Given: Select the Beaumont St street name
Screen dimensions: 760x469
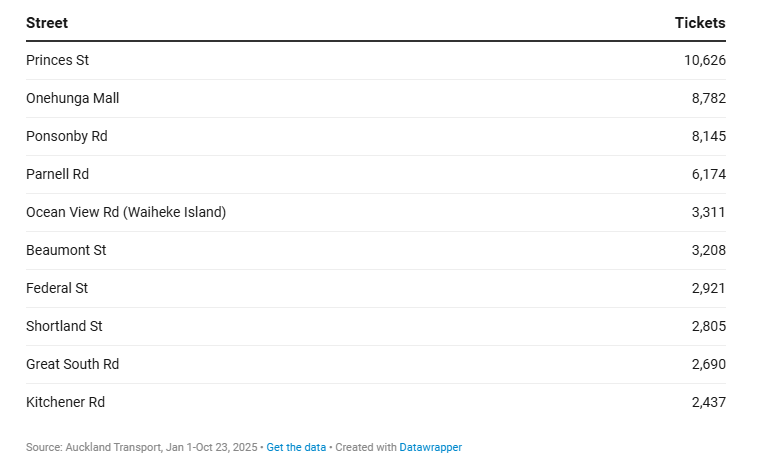Looking at the screenshot, I should click(x=66, y=250).
